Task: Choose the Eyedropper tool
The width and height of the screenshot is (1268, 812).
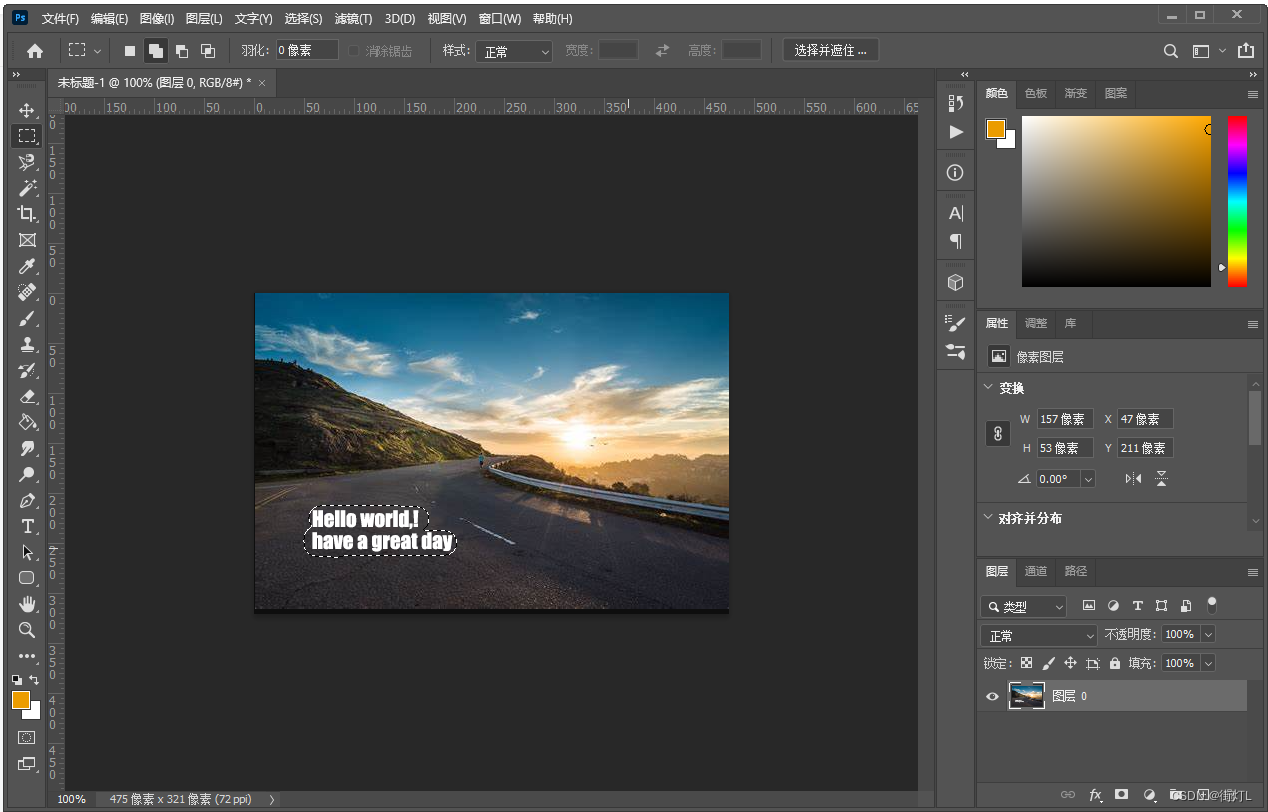Action: (27, 266)
